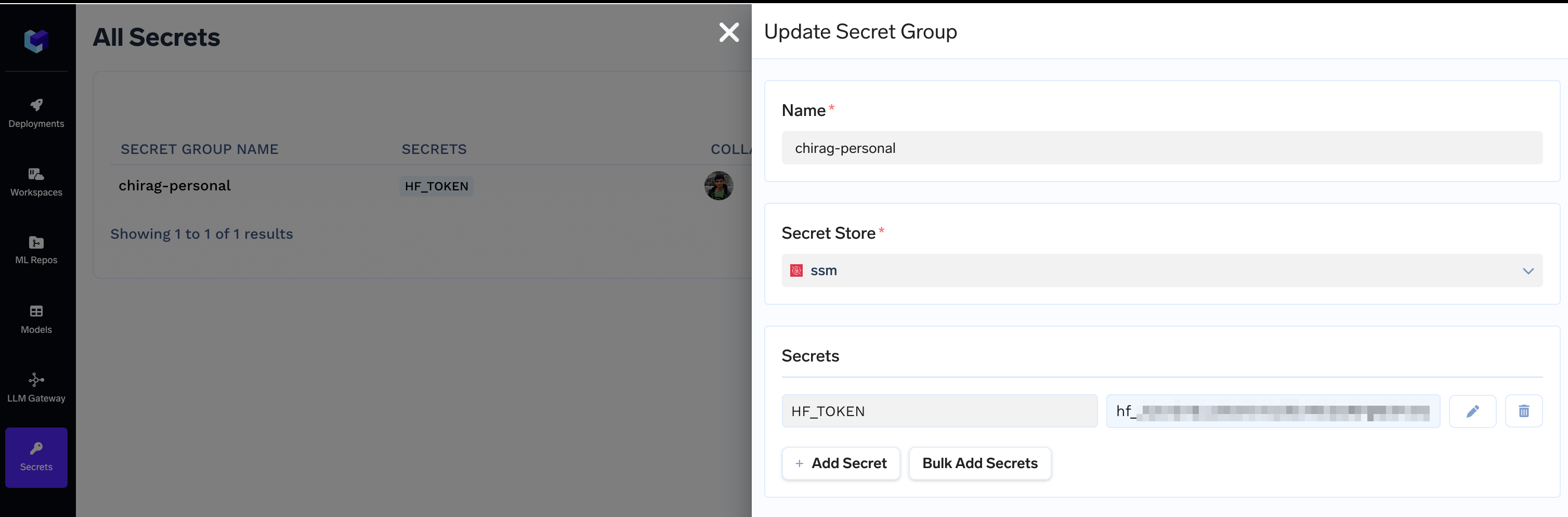
Task: Click the hf_ secret value field
Action: (x=1273, y=411)
